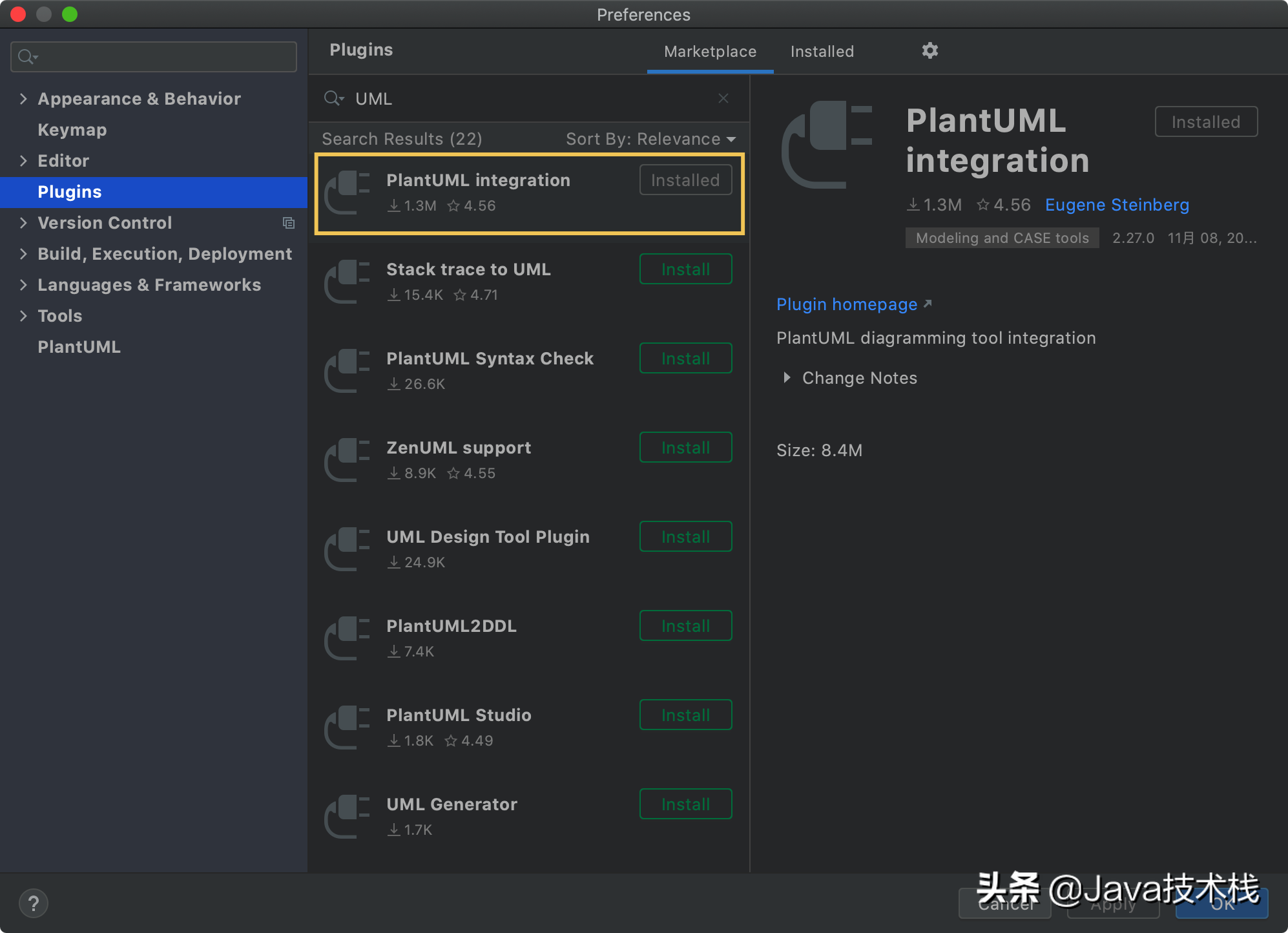Viewport: 1288px width, 933px height.
Task: Switch to the Marketplace tab
Action: tap(710, 50)
